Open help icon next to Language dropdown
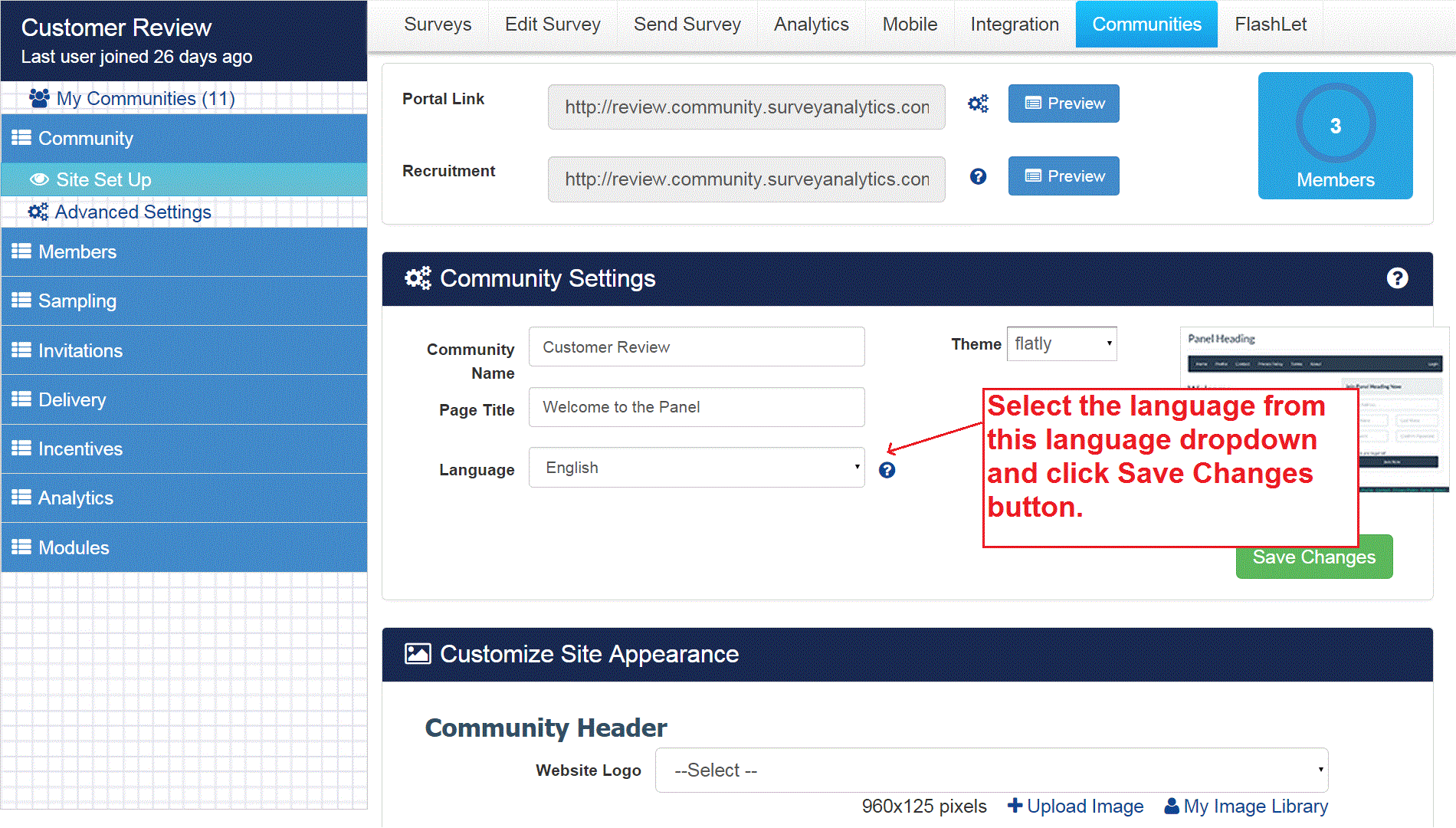This screenshot has height=828, width=1456. (x=887, y=469)
